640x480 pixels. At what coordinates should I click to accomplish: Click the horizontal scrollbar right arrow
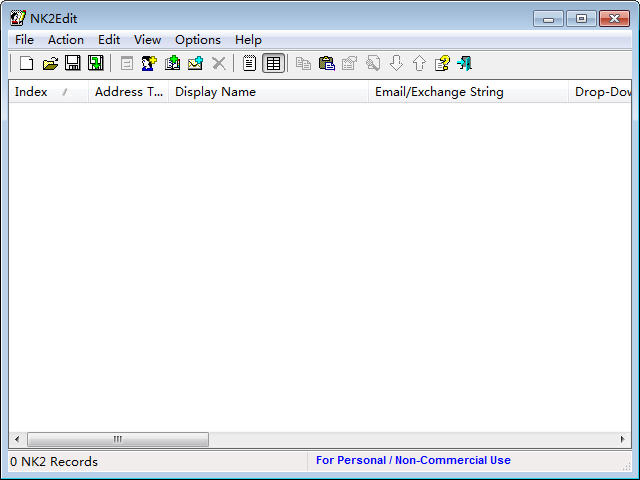coord(622,440)
